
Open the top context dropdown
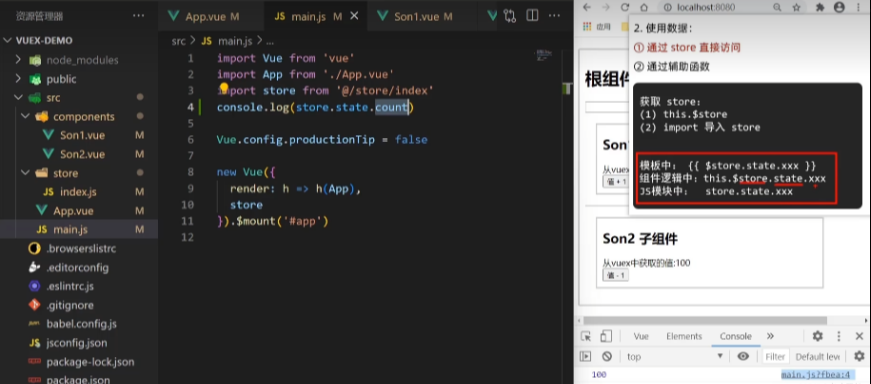point(675,356)
